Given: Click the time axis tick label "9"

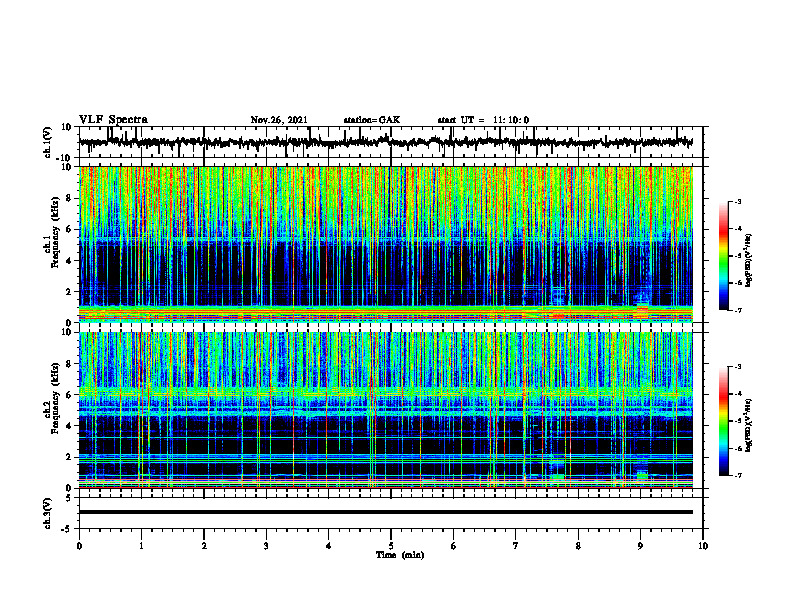Looking at the screenshot, I should point(640,546).
